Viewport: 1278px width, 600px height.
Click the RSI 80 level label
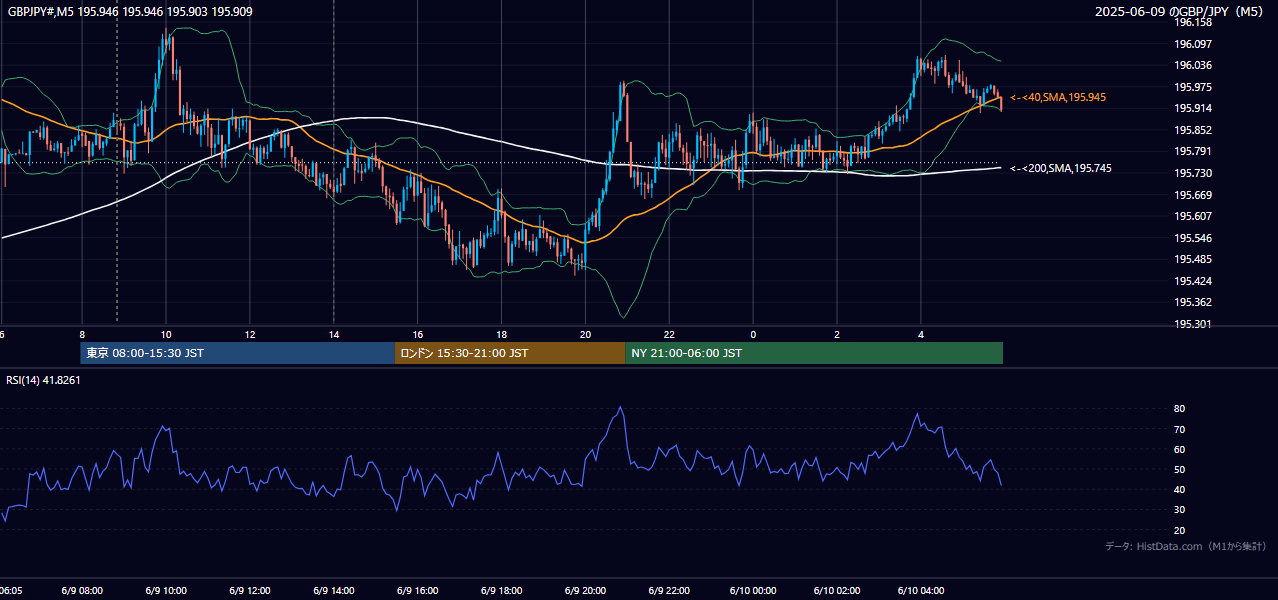point(1180,409)
